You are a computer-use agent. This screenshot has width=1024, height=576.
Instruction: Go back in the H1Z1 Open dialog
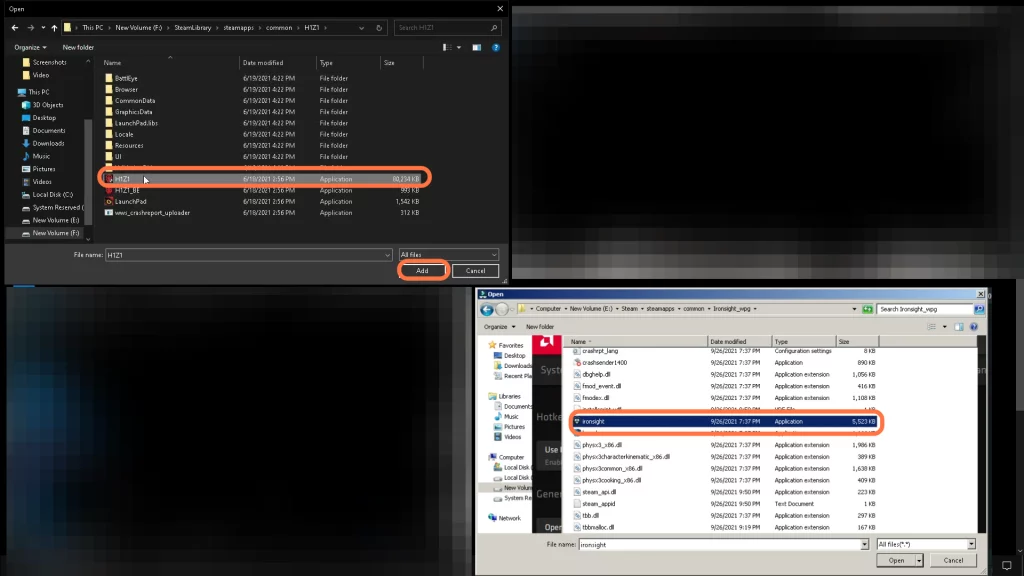click(x=15, y=28)
